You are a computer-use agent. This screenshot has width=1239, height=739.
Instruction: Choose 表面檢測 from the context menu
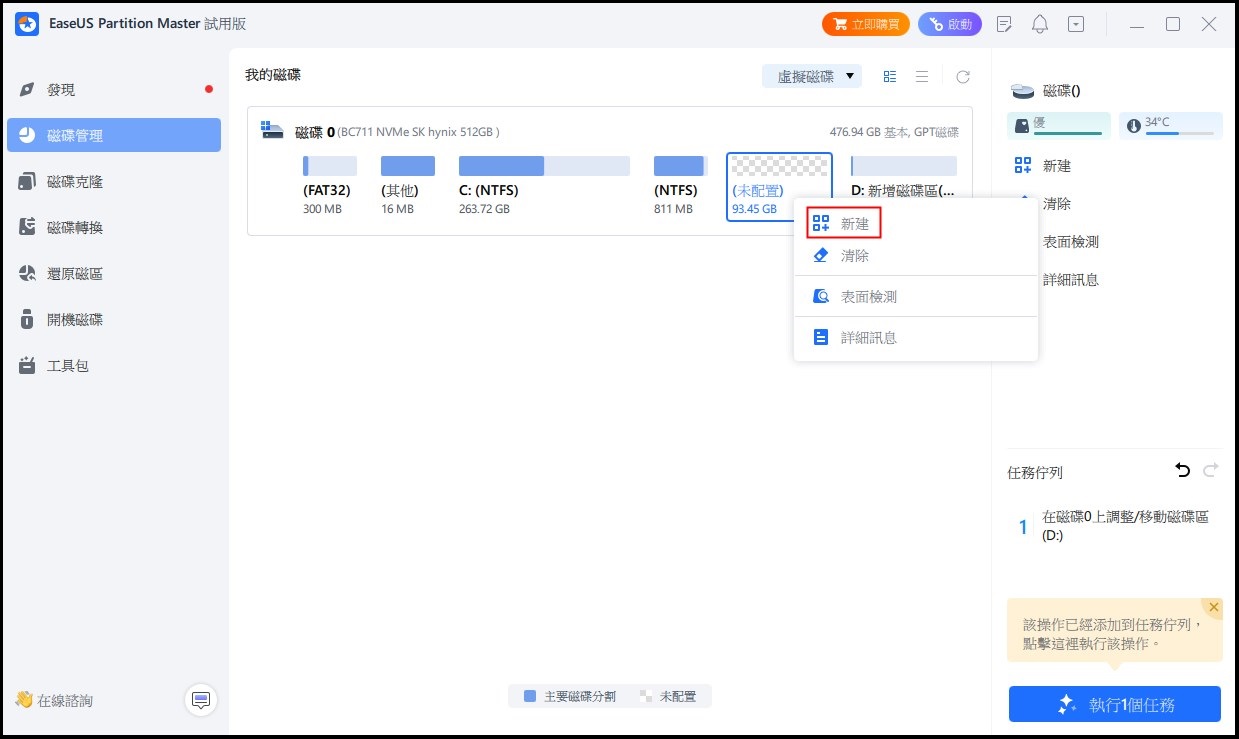tap(868, 297)
